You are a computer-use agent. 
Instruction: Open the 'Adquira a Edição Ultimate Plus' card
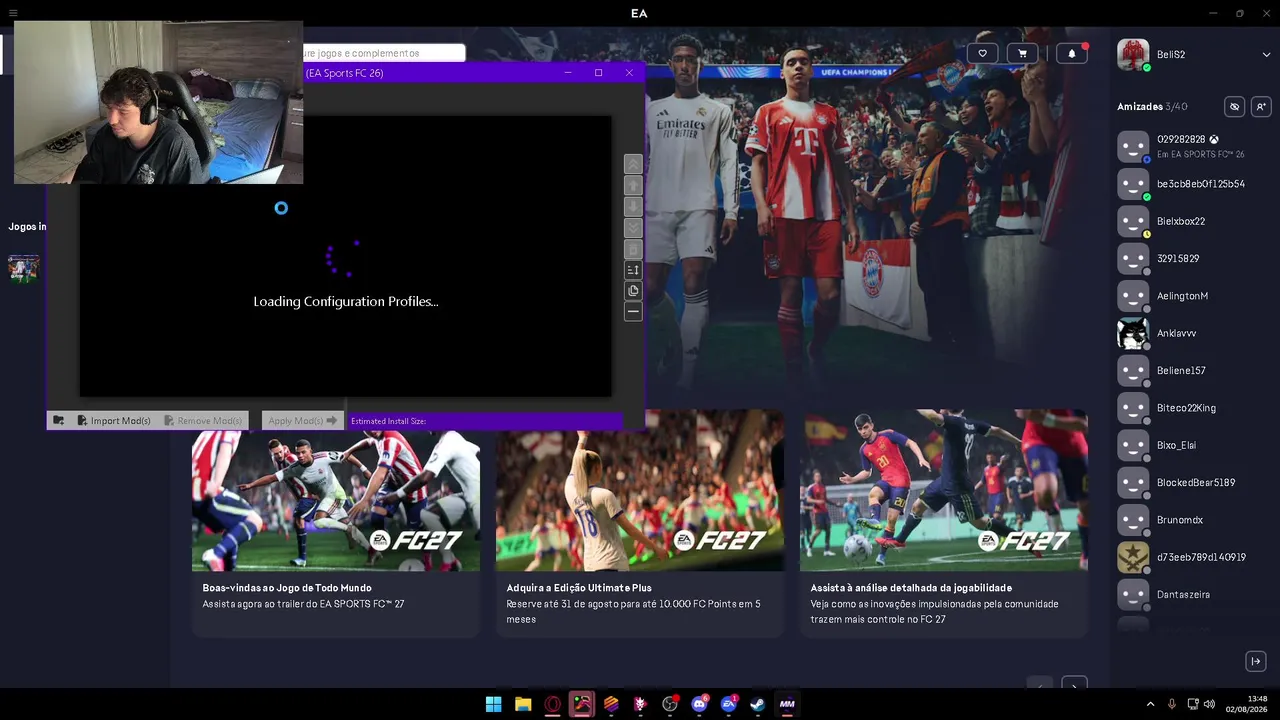point(640,523)
